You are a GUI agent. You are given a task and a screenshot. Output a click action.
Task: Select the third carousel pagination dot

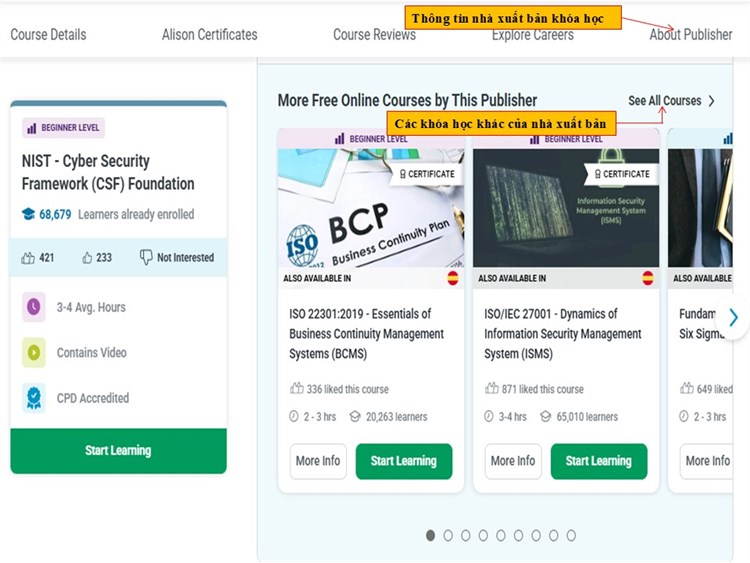coord(466,535)
